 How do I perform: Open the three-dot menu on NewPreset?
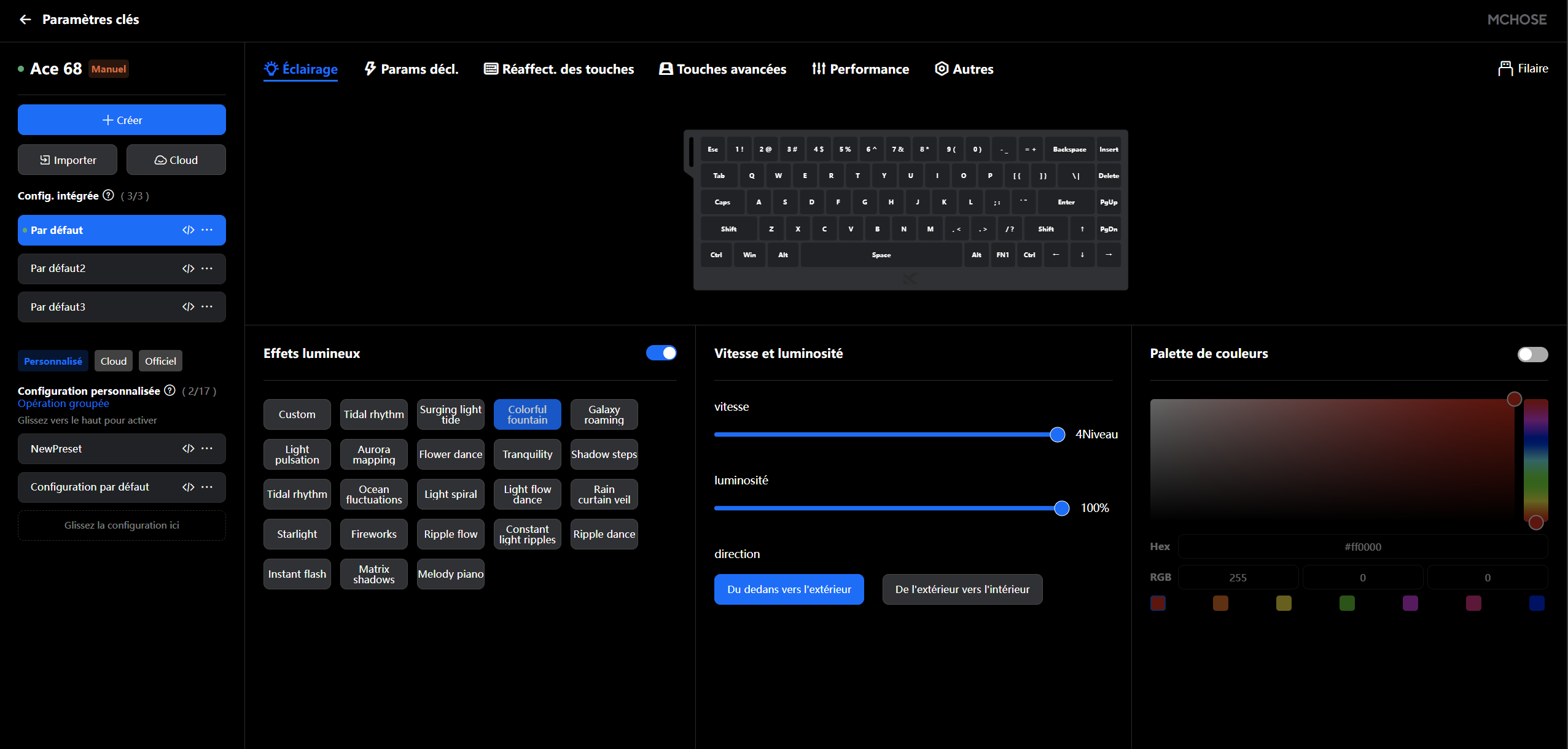point(208,449)
